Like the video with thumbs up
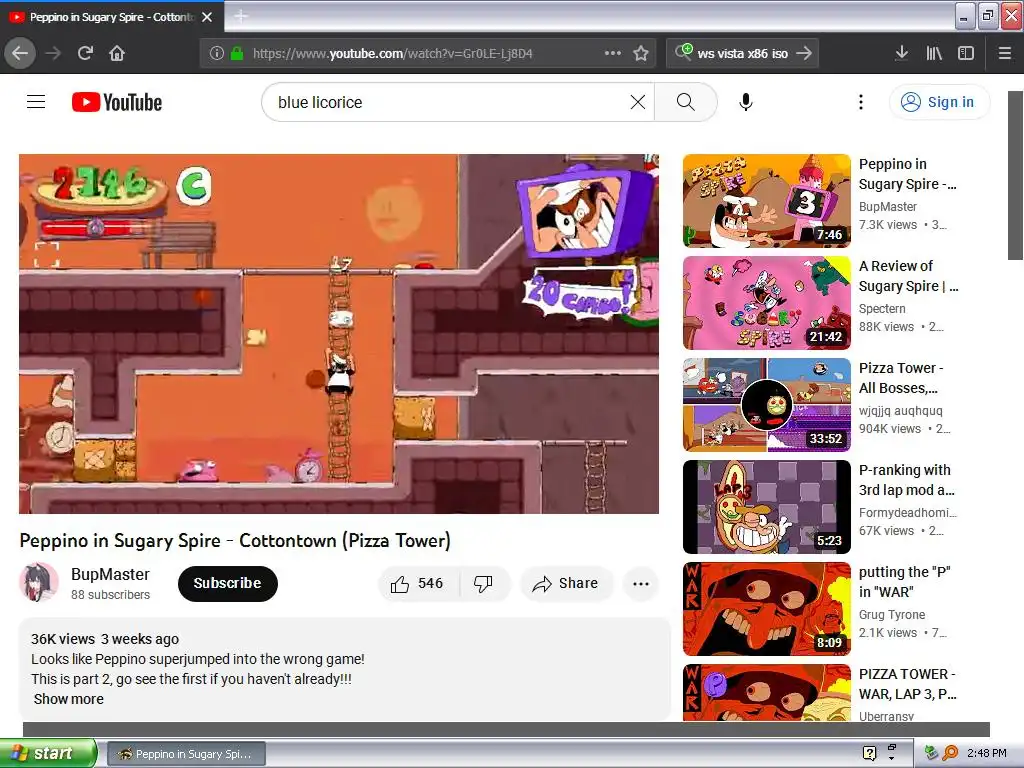Image resolution: width=1024 pixels, height=768 pixels. point(418,584)
